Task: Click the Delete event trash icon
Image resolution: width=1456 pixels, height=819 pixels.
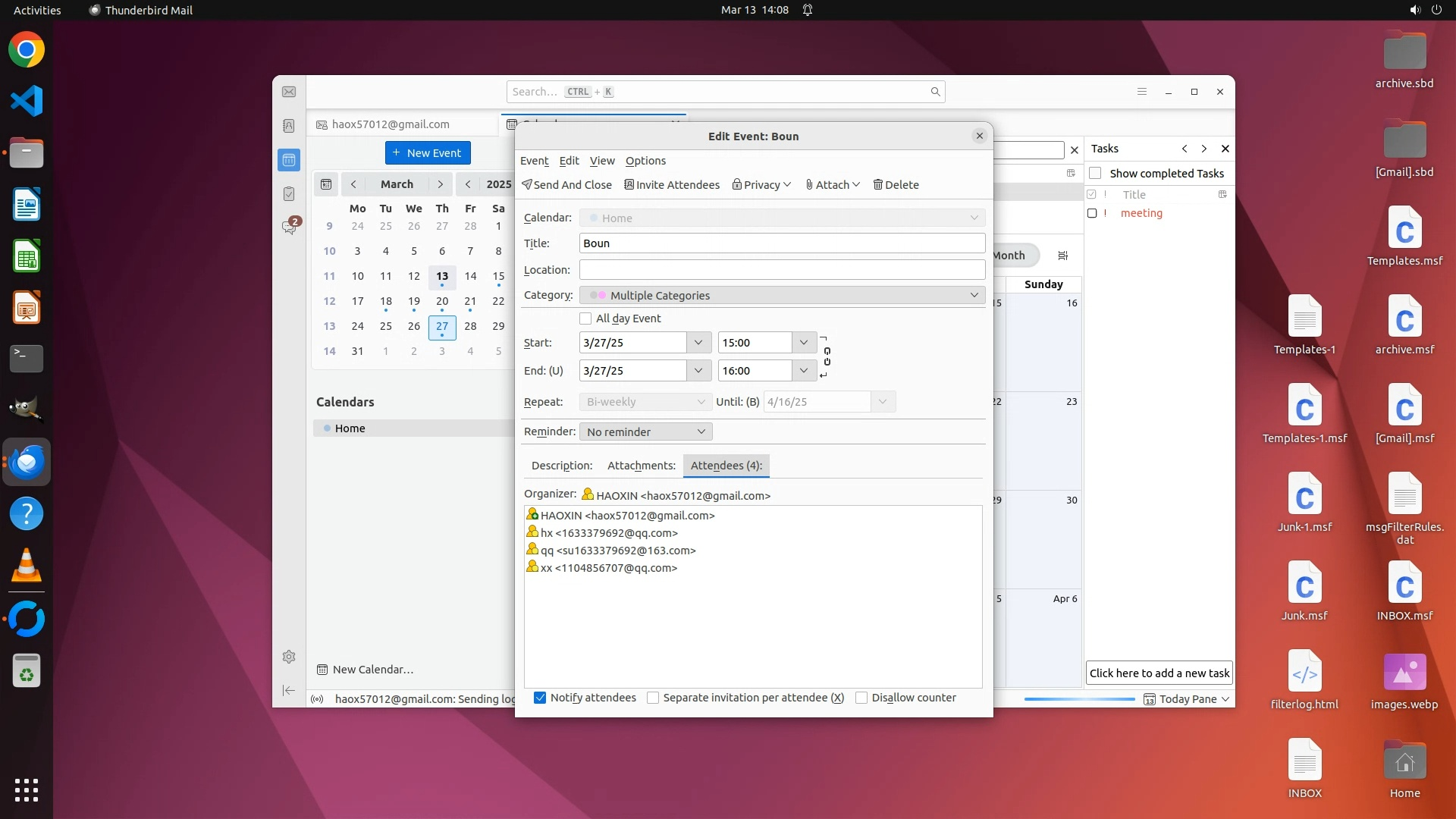Action: click(x=878, y=185)
